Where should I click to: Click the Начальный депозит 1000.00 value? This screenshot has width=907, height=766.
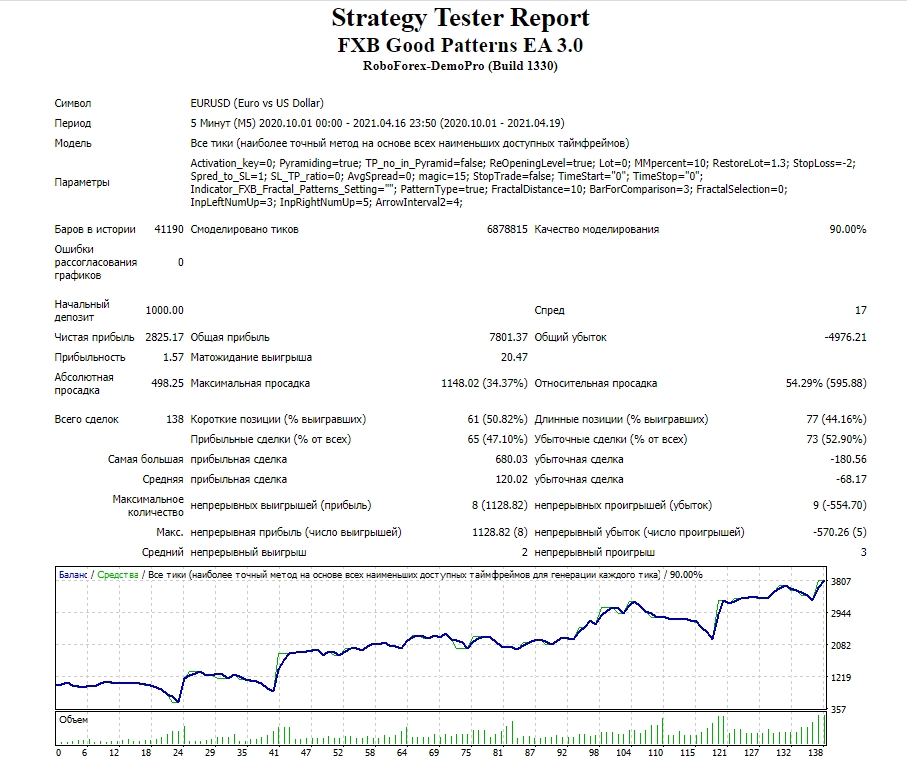click(x=164, y=311)
